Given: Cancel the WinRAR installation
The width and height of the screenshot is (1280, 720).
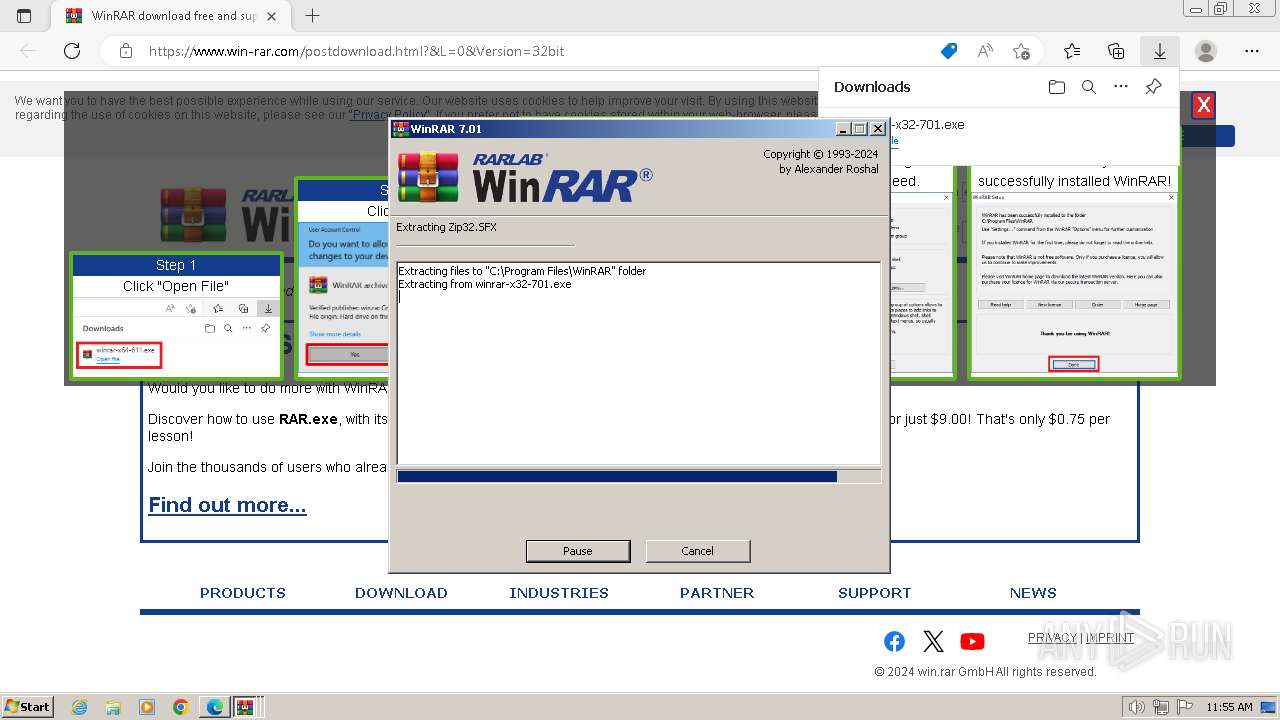Looking at the screenshot, I should click(697, 551).
